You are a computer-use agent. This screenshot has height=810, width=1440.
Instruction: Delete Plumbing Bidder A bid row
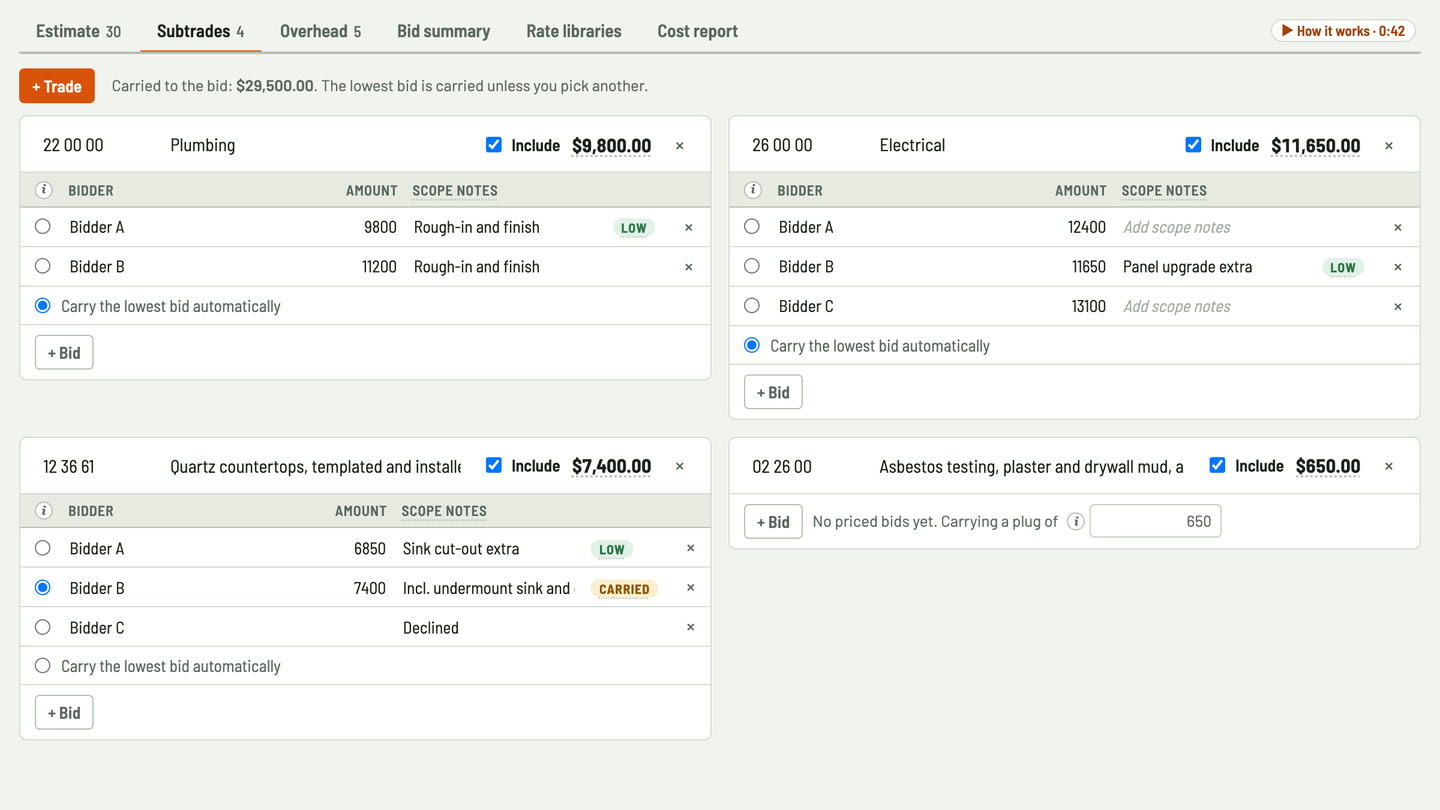pyautogui.click(x=689, y=228)
